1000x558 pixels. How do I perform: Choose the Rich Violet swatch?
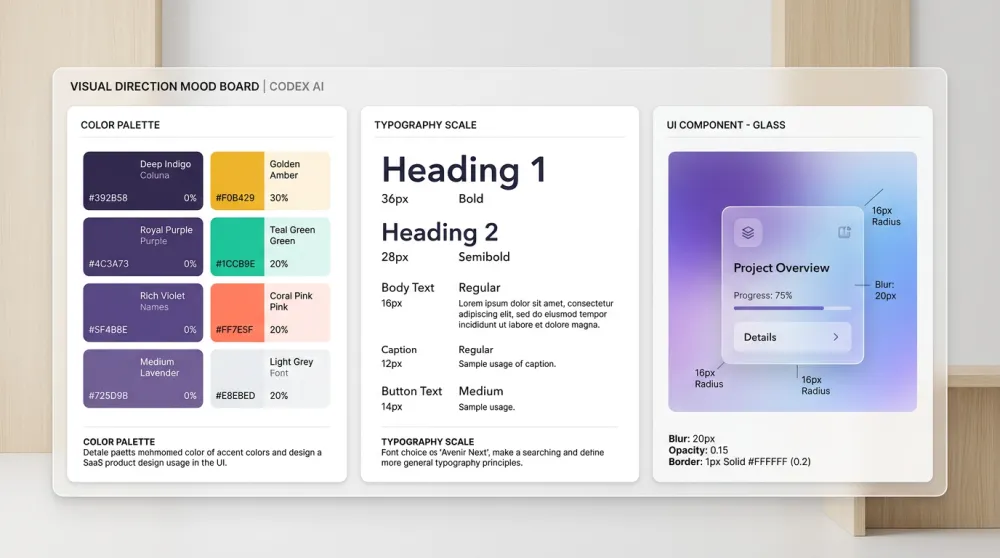click(143, 312)
